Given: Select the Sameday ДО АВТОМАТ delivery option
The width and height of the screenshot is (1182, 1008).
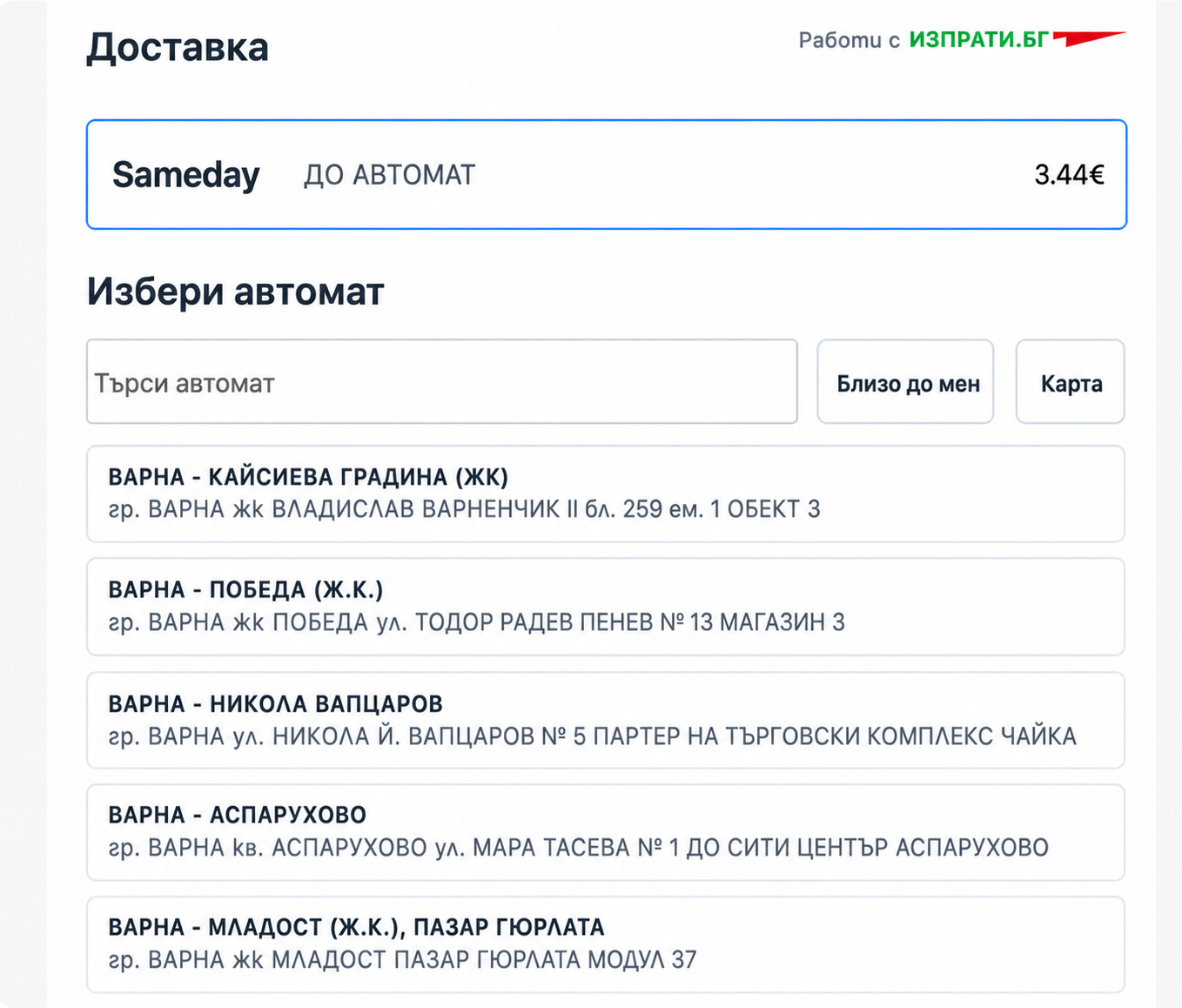Looking at the screenshot, I should point(607,174).
